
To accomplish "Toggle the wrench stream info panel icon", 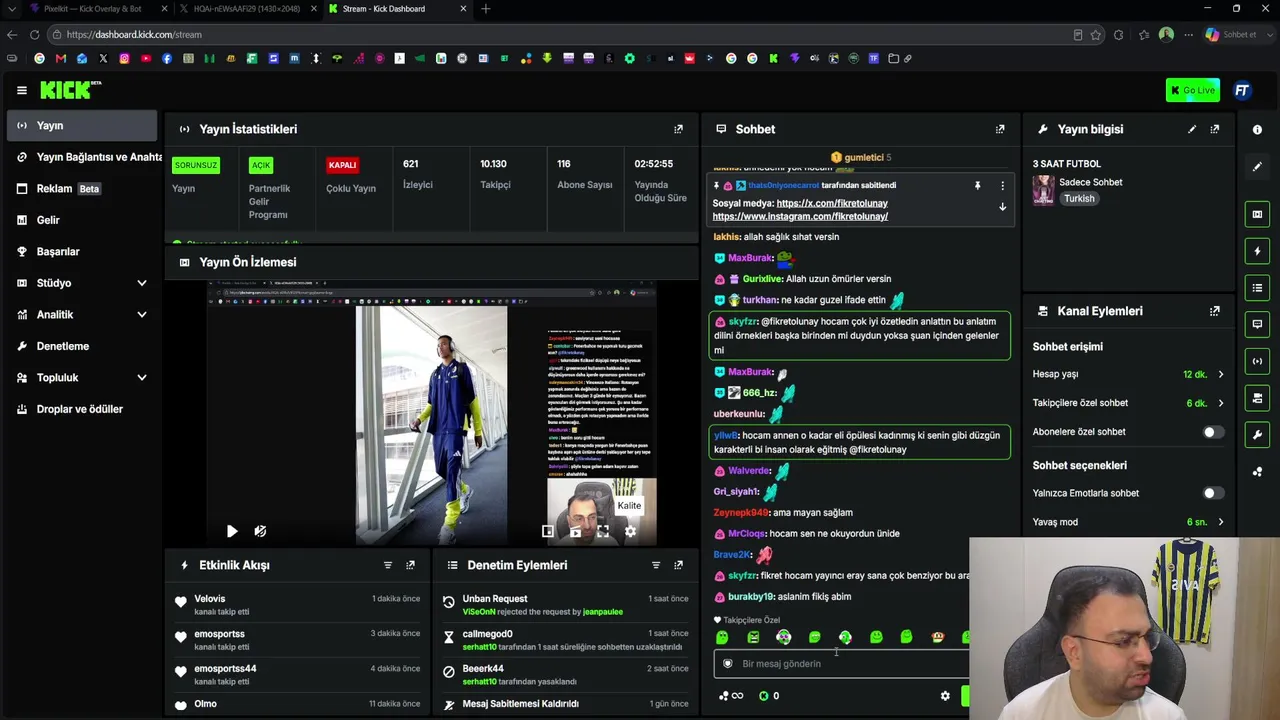I will 1257,435.
